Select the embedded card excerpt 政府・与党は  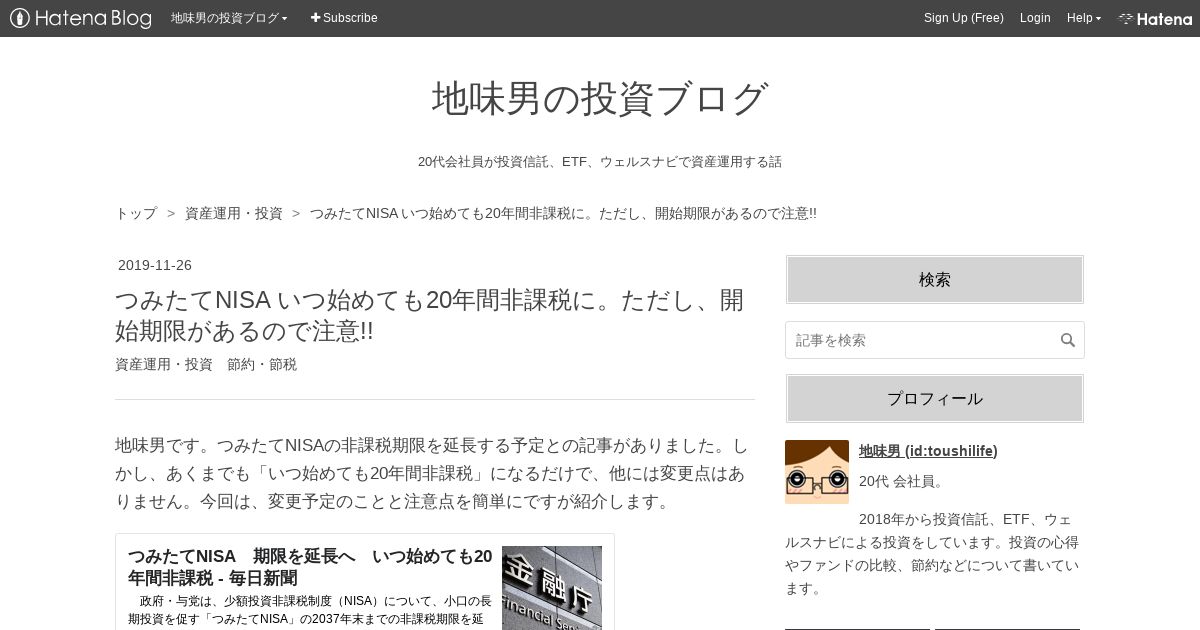(310, 610)
